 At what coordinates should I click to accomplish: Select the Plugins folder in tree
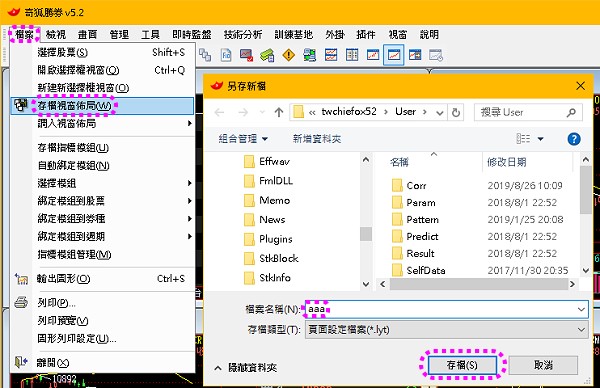tap(268, 239)
